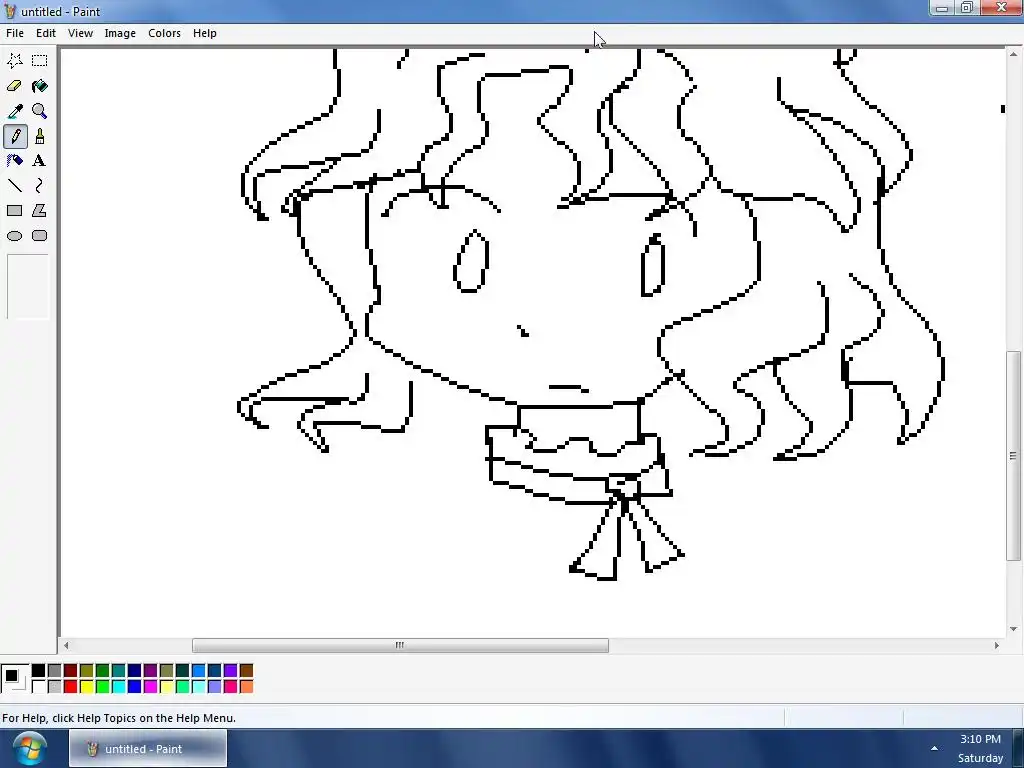Image resolution: width=1024 pixels, height=768 pixels.
Task: Pick the dark gray color swatch
Action: [x=55, y=671]
